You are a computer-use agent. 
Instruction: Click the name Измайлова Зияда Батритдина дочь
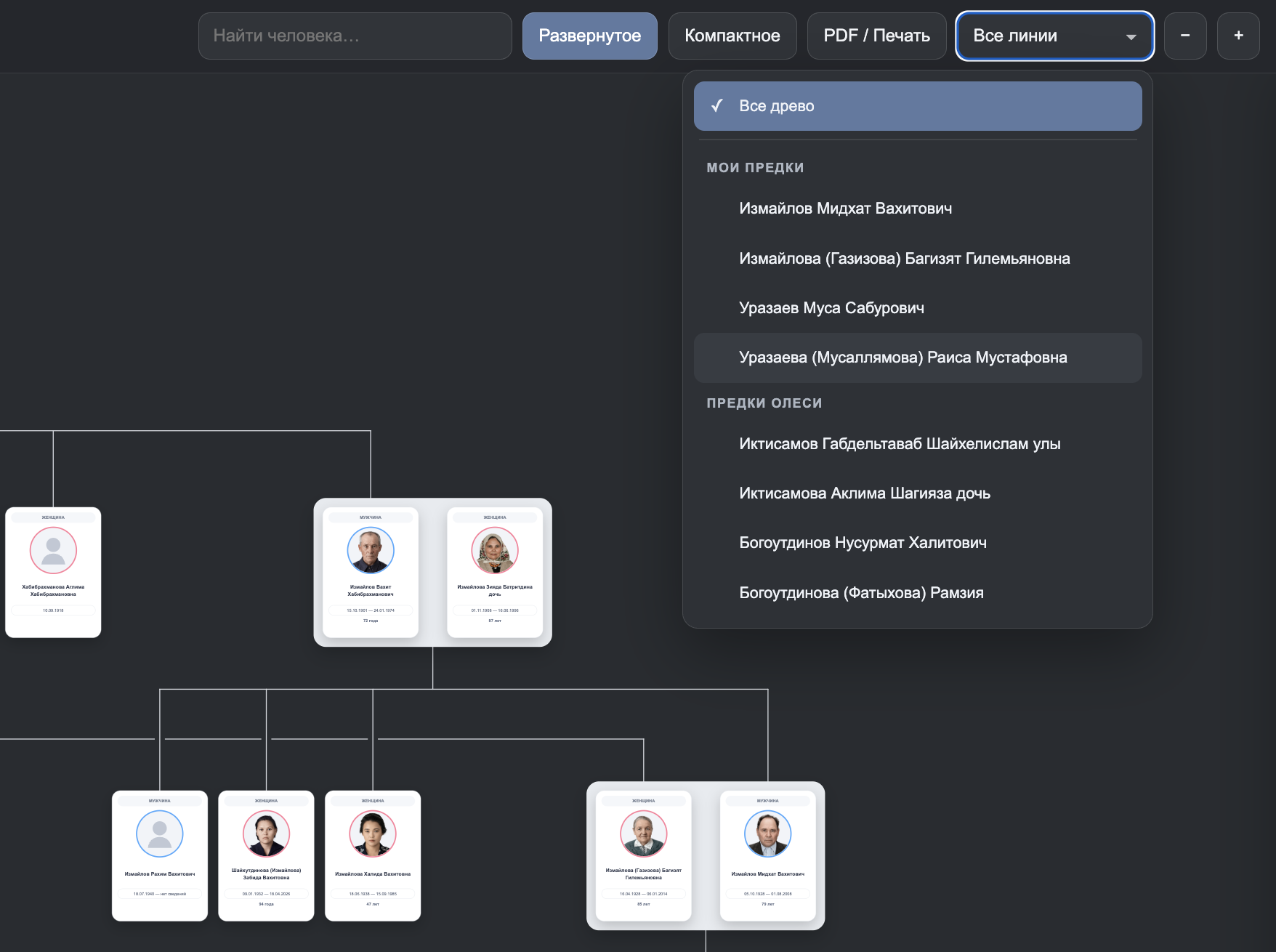[495, 590]
